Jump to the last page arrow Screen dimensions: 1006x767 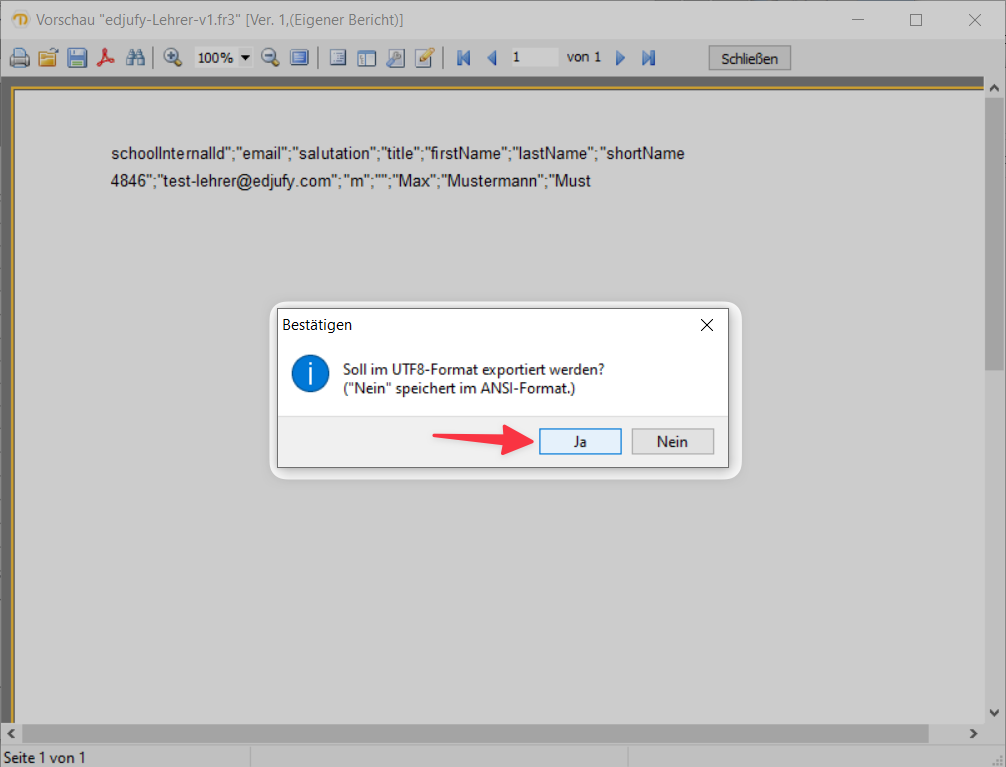point(647,57)
